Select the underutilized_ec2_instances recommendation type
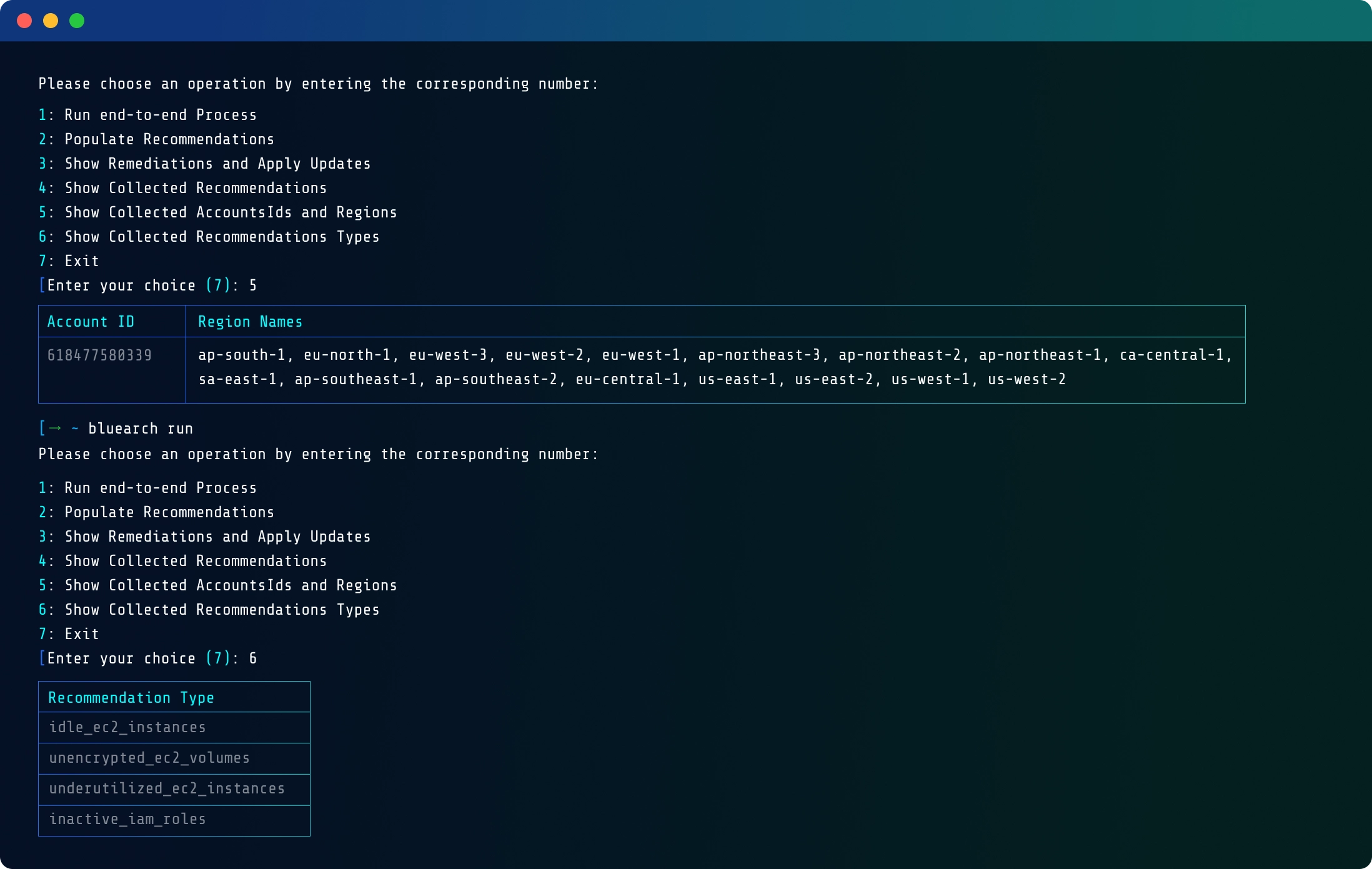 [x=167, y=788]
